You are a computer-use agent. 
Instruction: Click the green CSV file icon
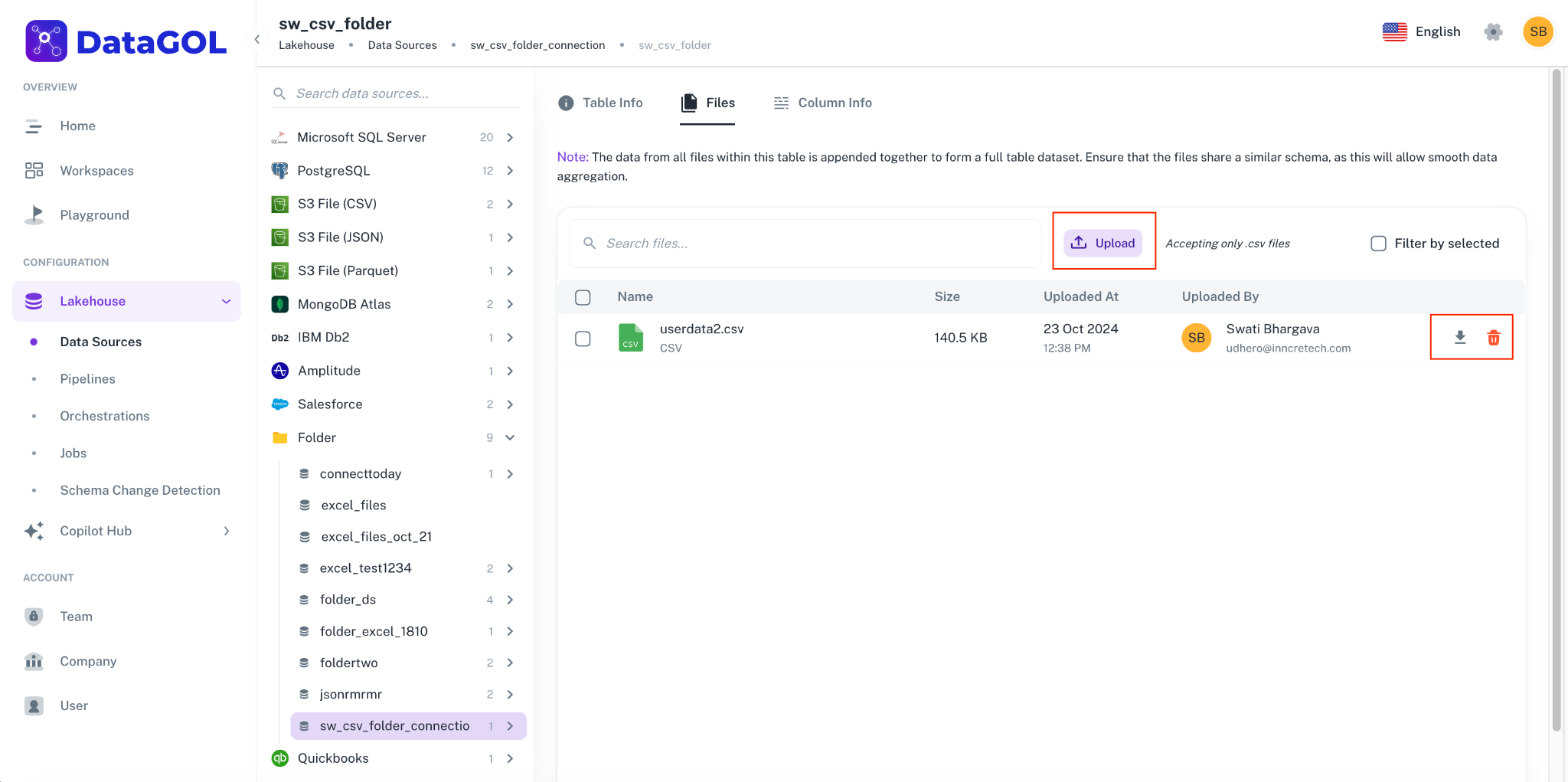click(x=631, y=338)
